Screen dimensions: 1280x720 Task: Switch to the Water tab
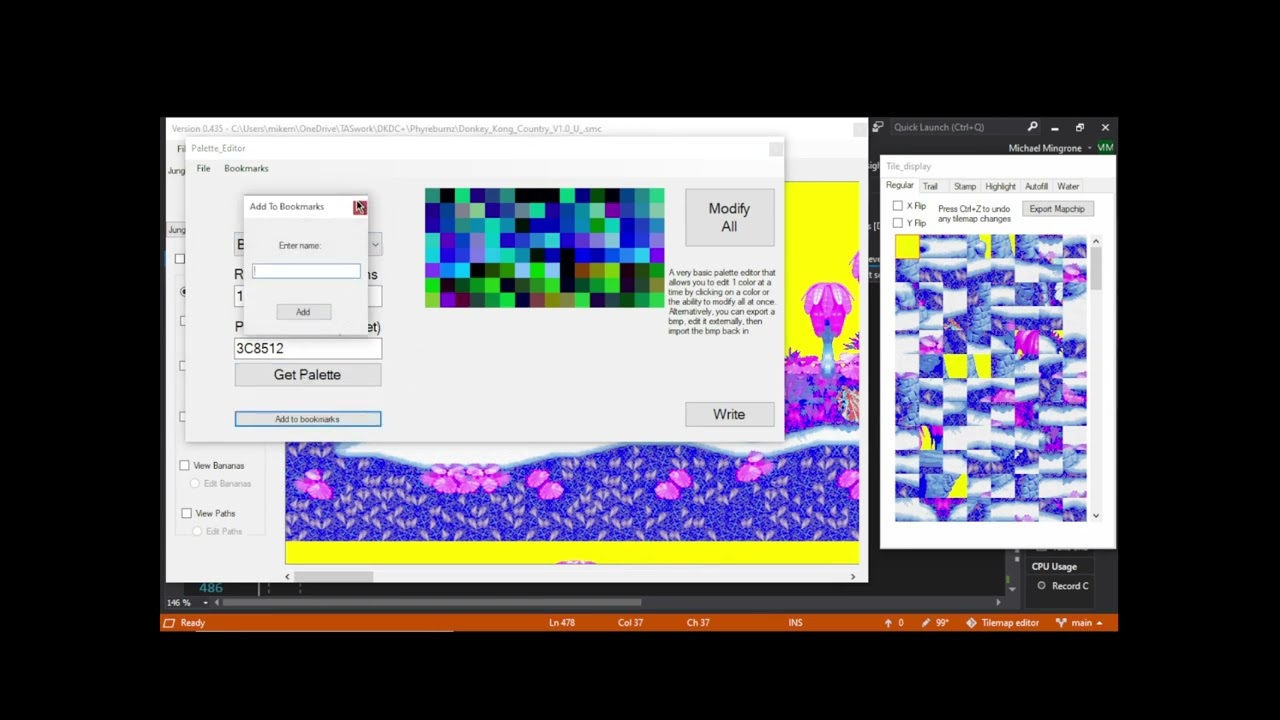[x=1068, y=187]
